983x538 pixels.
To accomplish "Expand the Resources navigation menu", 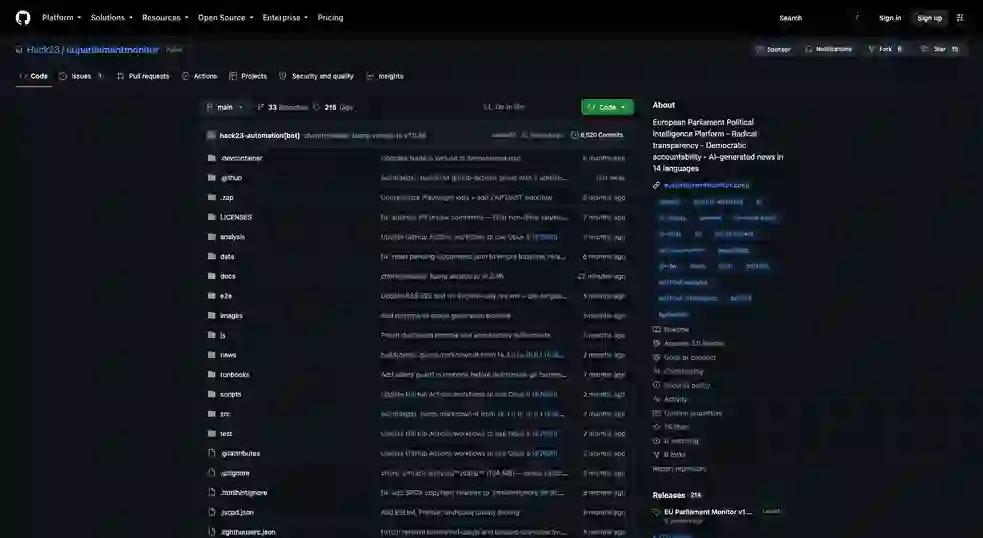I will (165, 18).
